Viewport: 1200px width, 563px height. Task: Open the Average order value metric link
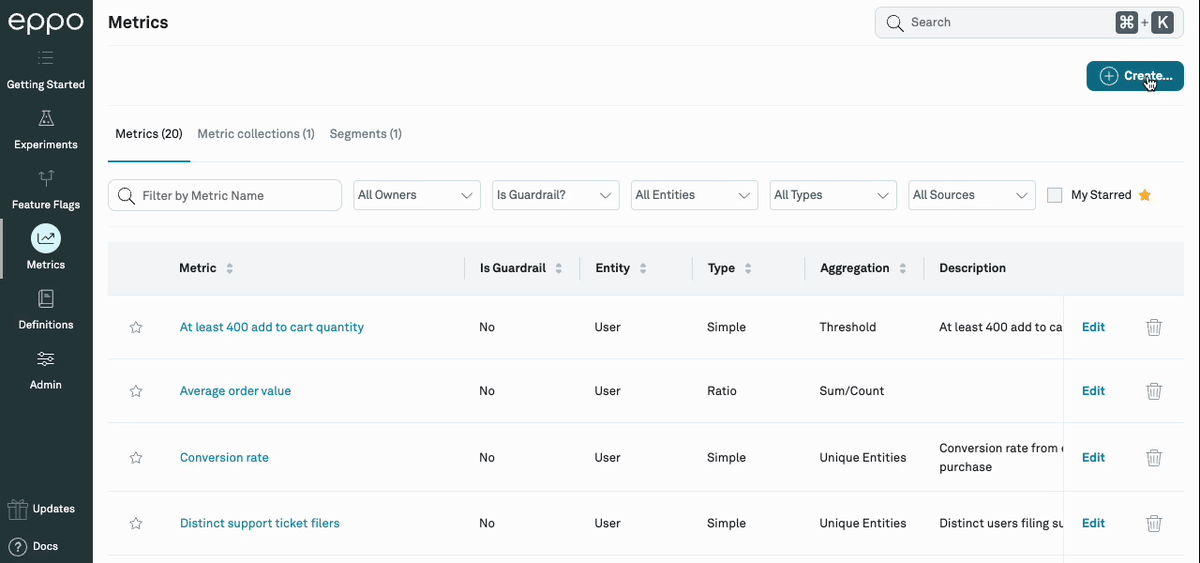(x=235, y=391)
